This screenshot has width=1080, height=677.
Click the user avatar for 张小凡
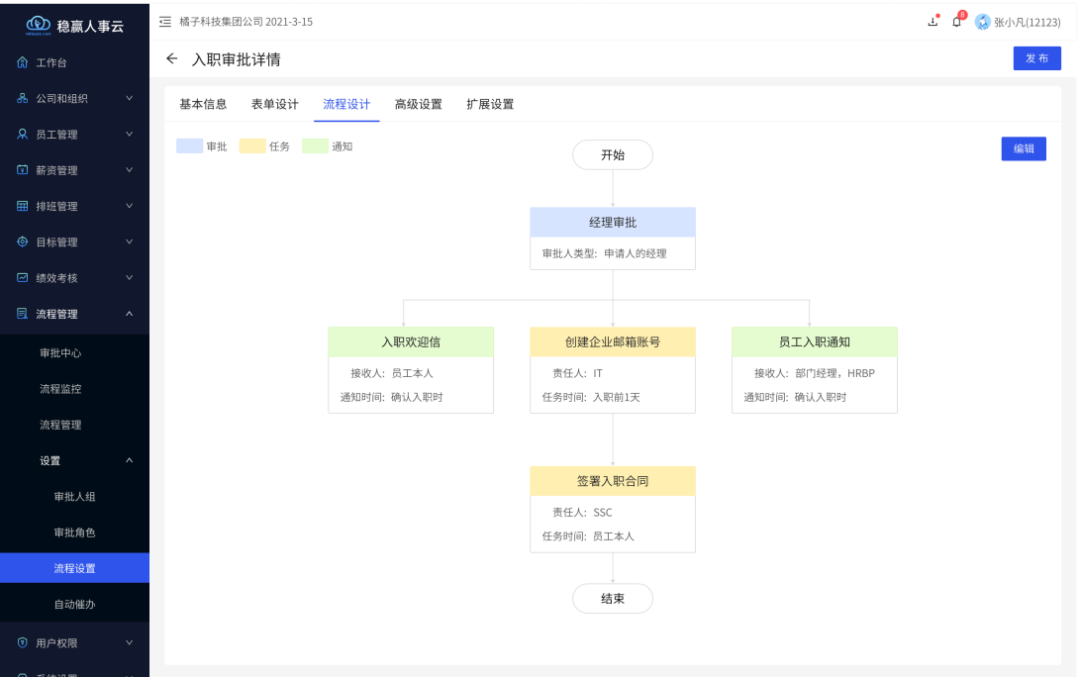tap(983, 22)
